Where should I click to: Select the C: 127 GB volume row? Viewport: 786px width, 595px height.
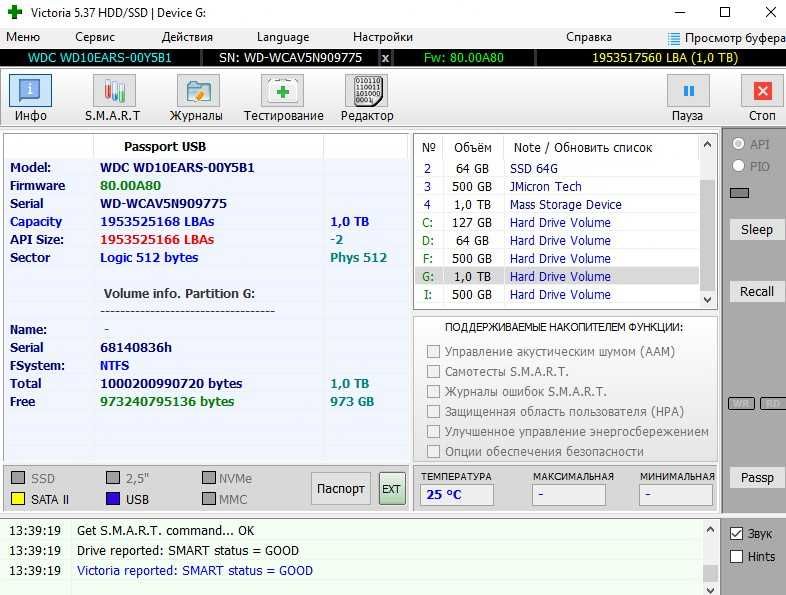pyautogui.click(x=557, y=223)
